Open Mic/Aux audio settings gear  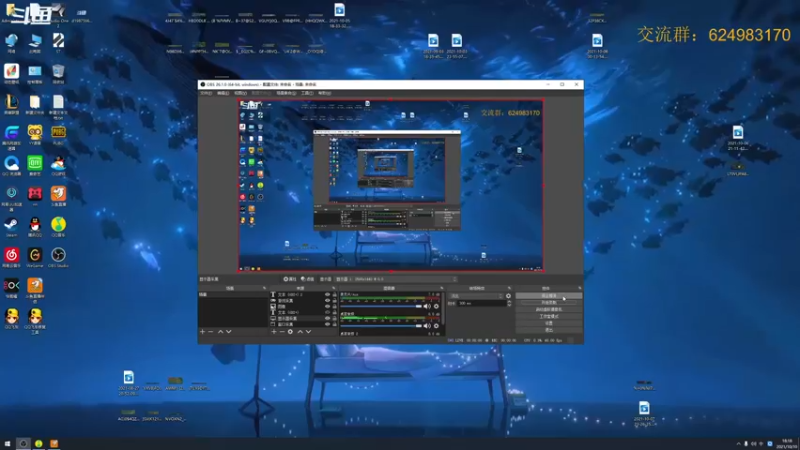[x=436, y=307]
